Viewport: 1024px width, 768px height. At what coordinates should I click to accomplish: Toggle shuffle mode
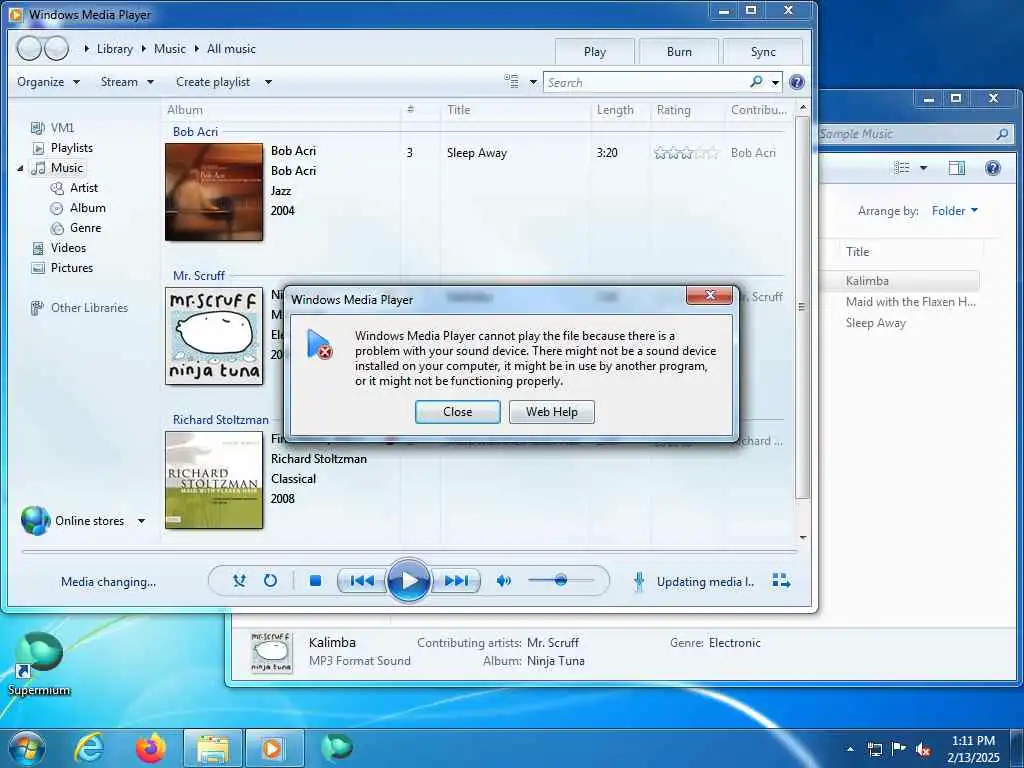240,581
